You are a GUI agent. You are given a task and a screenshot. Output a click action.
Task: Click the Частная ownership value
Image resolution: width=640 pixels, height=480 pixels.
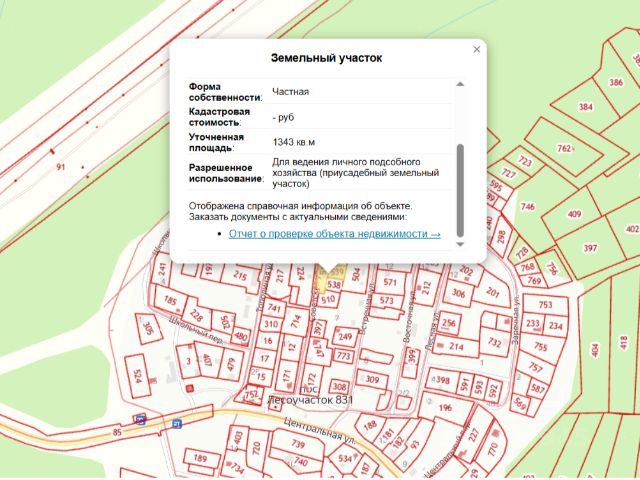tap(291, 92)
